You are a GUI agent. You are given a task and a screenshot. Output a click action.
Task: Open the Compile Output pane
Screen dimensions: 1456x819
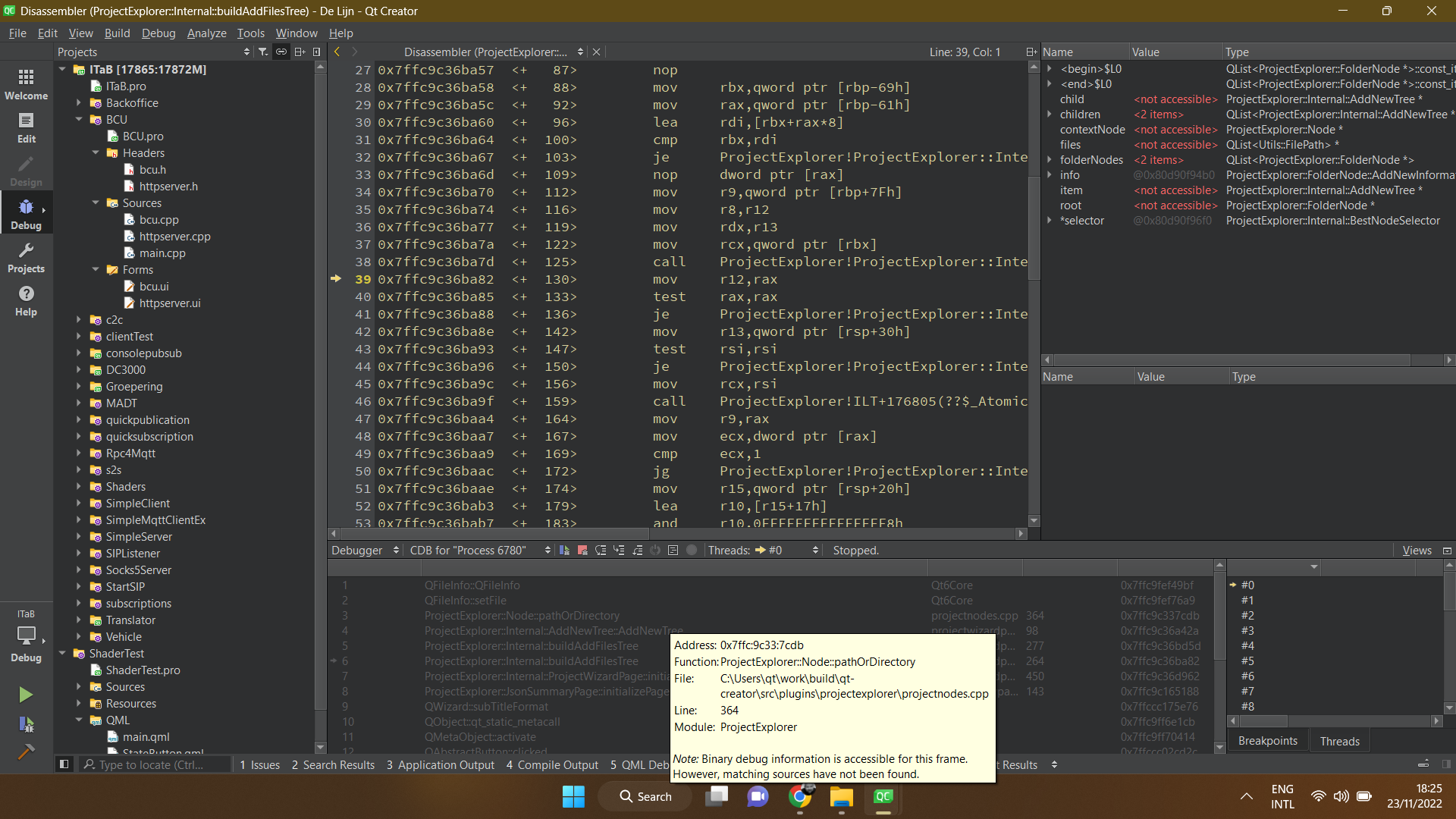click(552, 764)
